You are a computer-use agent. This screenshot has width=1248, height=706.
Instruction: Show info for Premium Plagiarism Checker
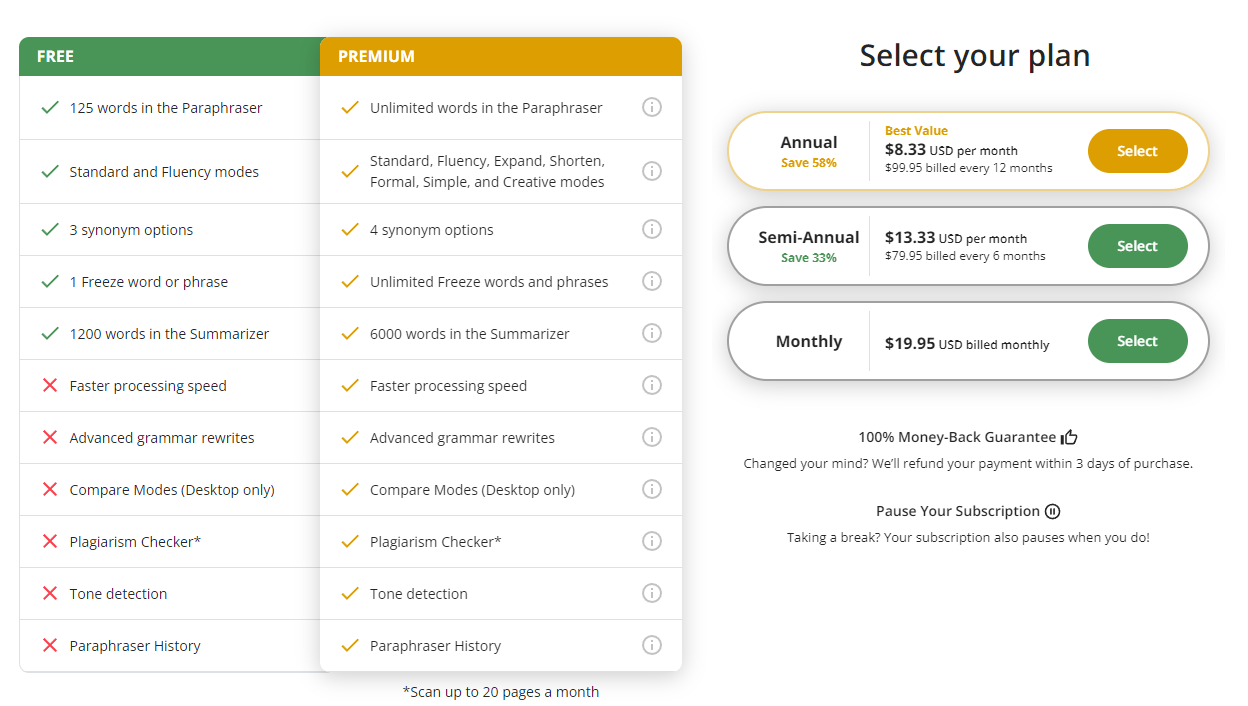click(x=652, y=541)
